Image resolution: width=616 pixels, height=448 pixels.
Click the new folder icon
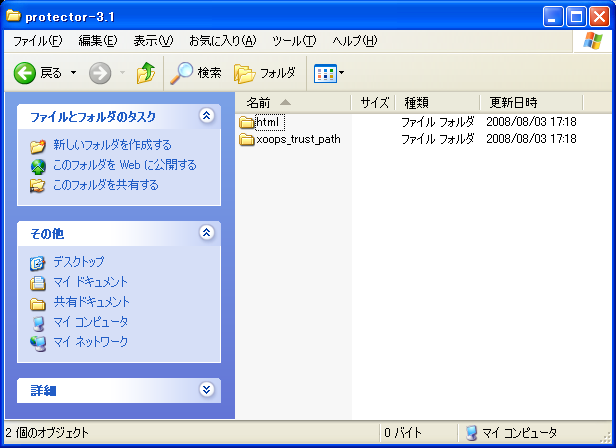pyautogui.click(x=38, y=146)
